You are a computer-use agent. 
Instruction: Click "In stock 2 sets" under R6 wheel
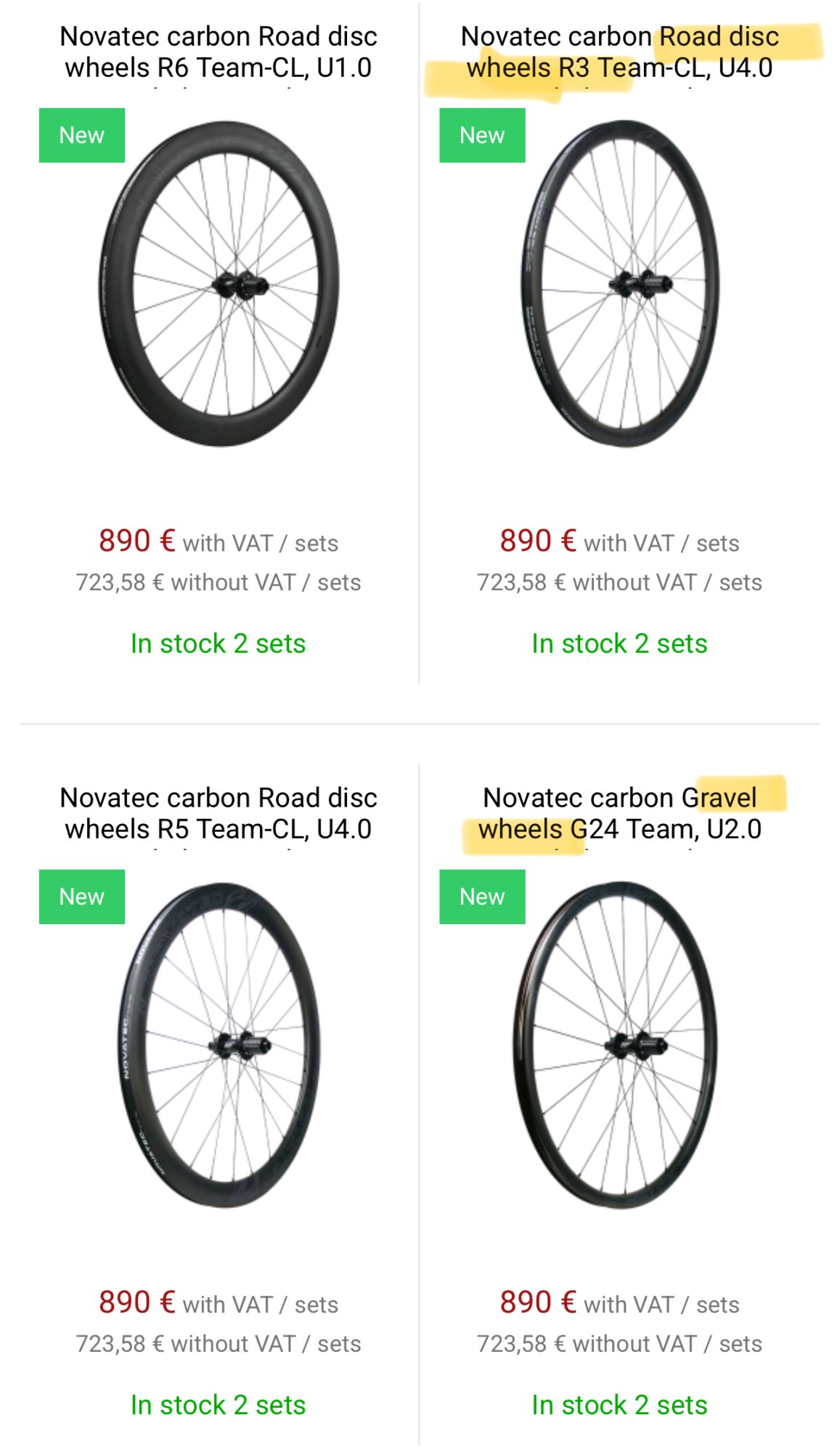pos(218,644)
